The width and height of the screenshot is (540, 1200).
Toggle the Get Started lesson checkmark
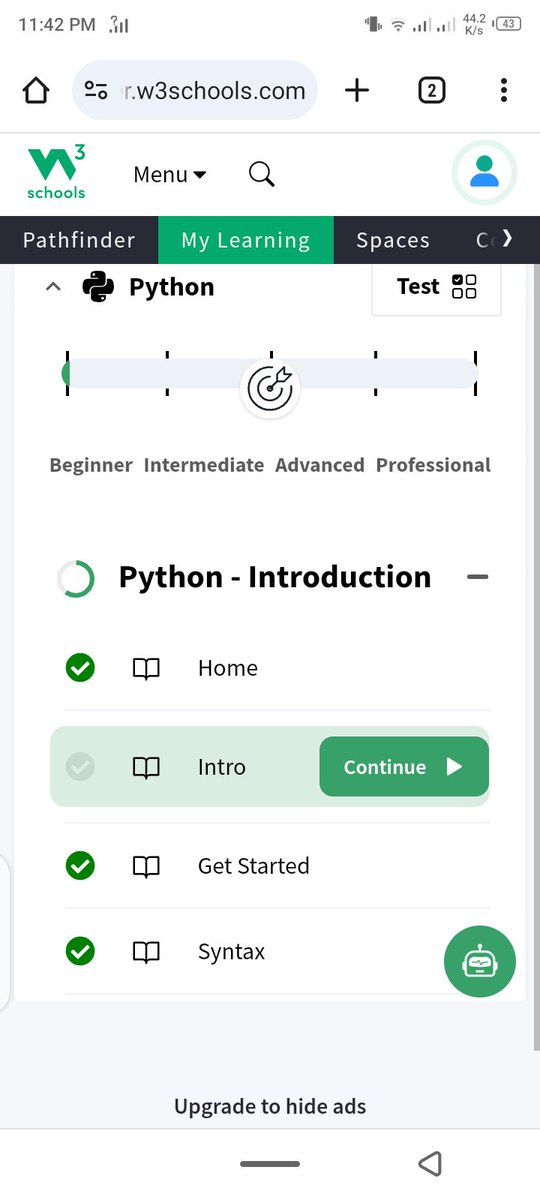tap(80, 866)
